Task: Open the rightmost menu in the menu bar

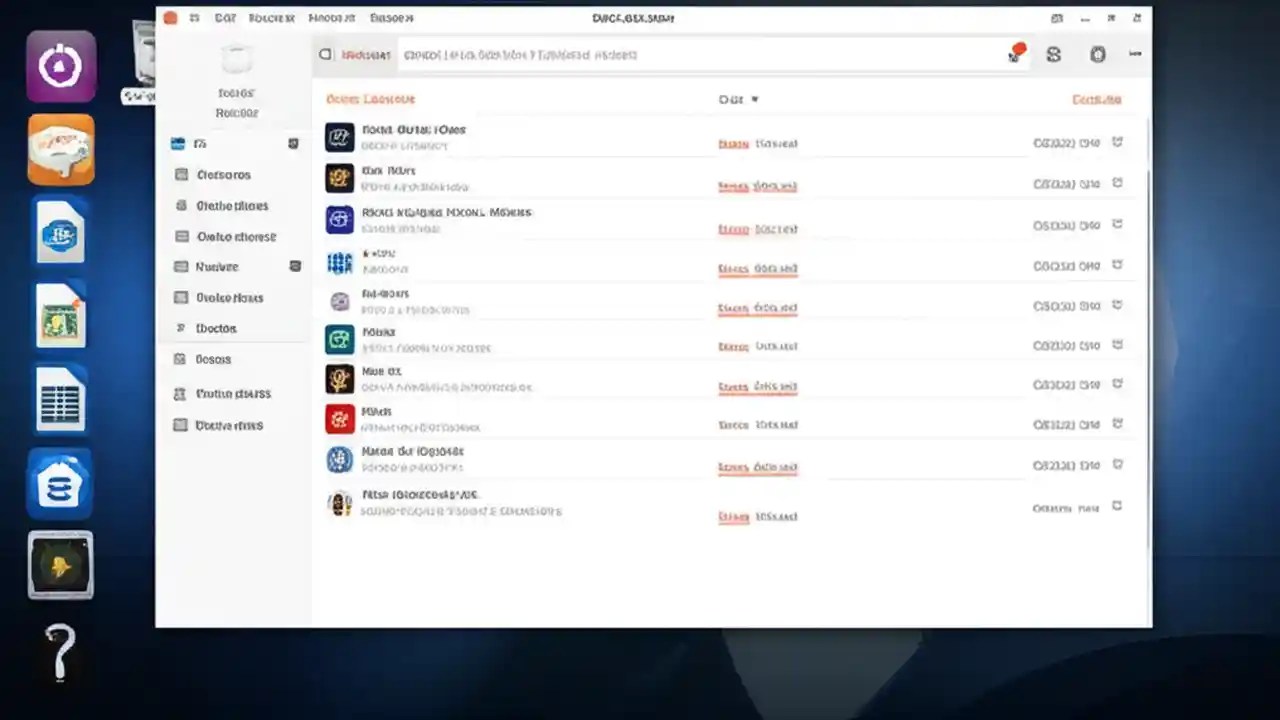Action: pyautogui.click(x=392, y=17)
